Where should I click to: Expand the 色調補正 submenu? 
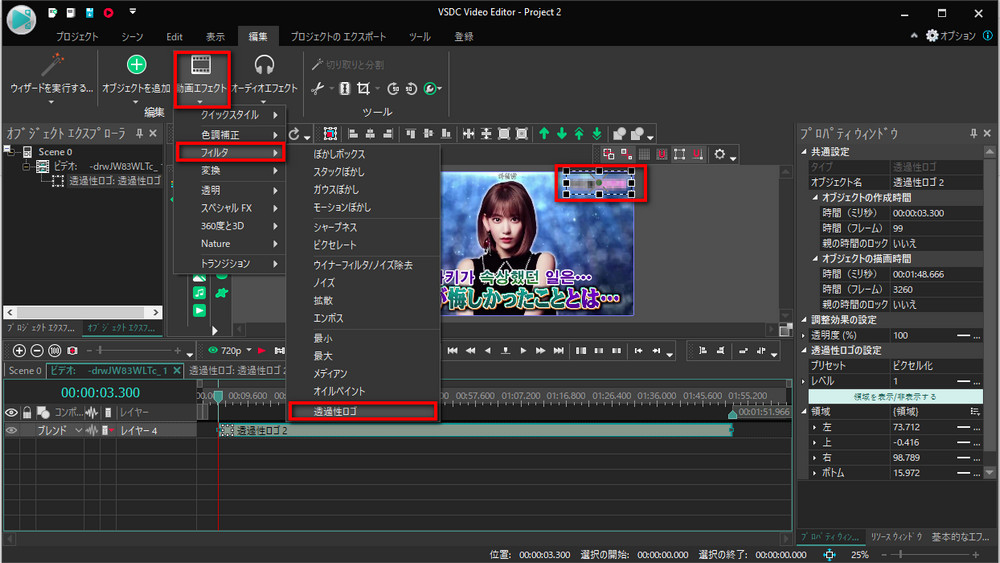[x=229, y=134]
